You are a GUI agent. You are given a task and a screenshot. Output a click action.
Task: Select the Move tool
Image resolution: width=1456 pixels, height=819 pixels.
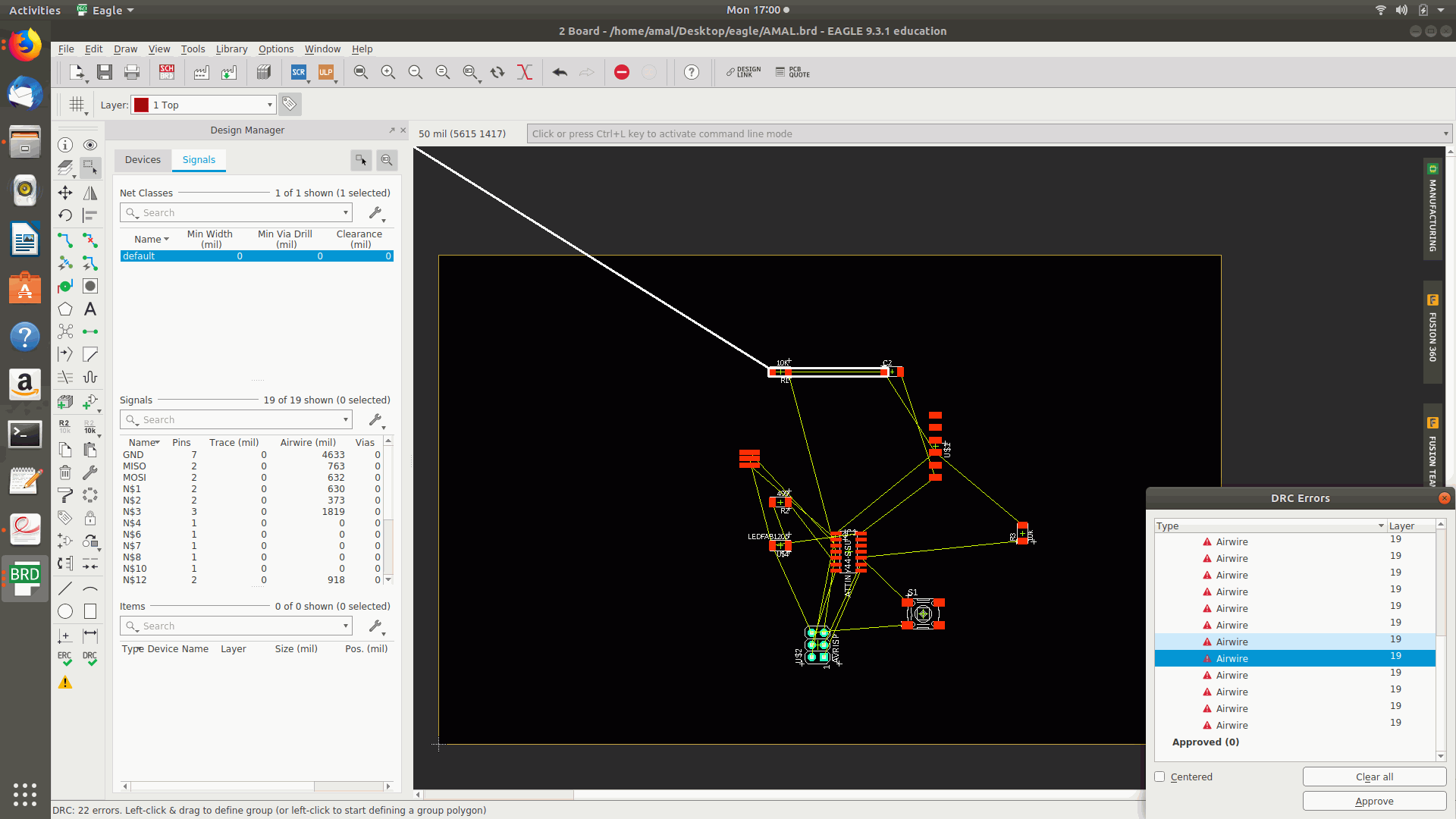pos(65,193)
